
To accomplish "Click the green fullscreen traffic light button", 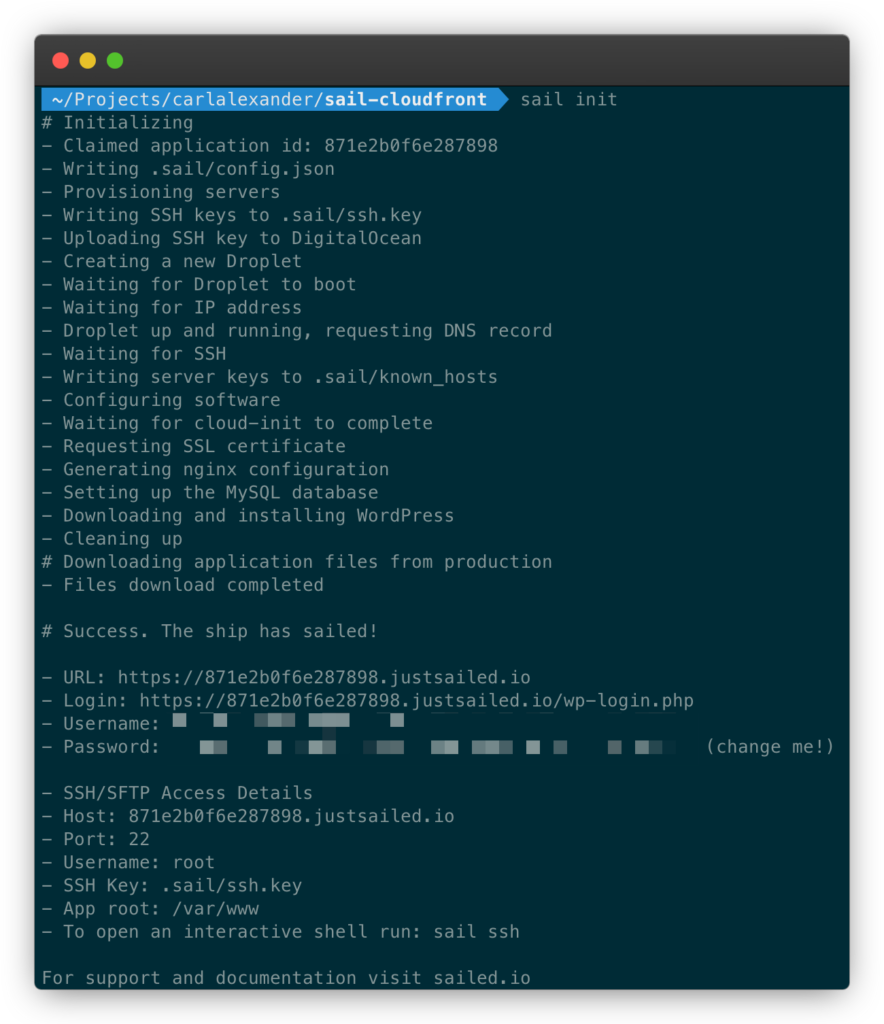I will click(114, 60).
